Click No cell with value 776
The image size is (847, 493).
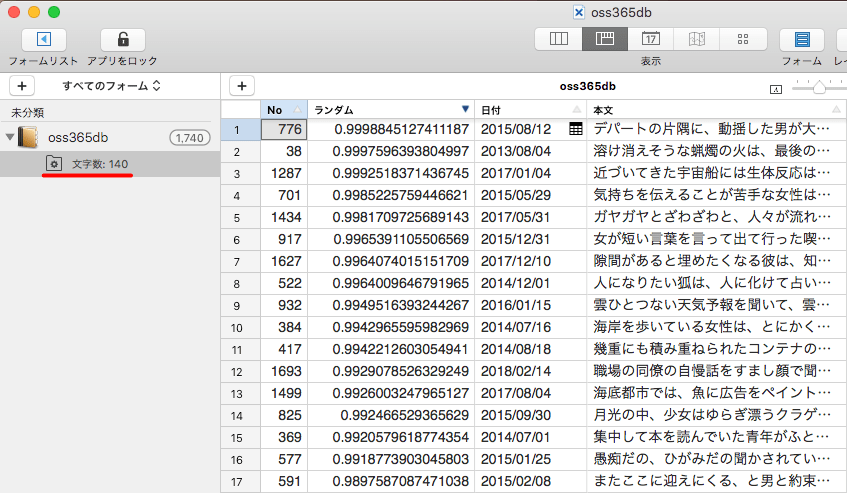[284, 130]
